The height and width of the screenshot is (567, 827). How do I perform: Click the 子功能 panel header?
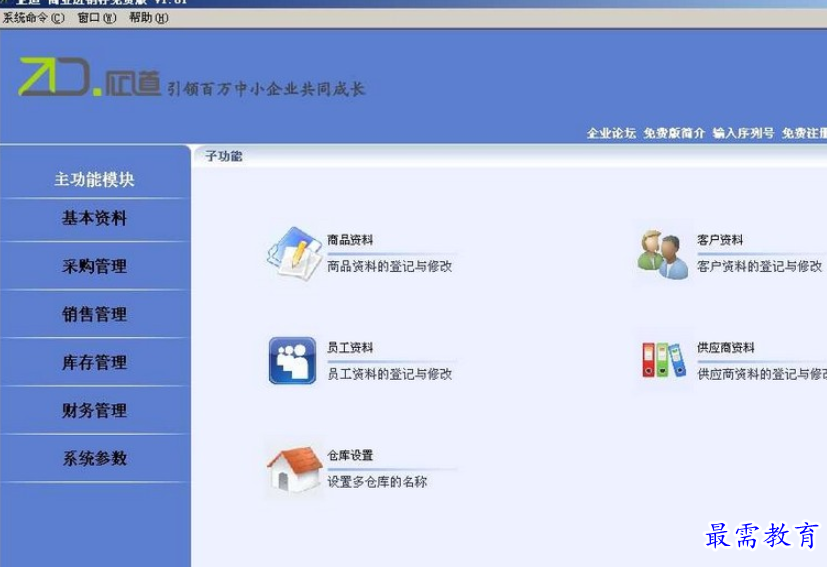coord(224,156)
